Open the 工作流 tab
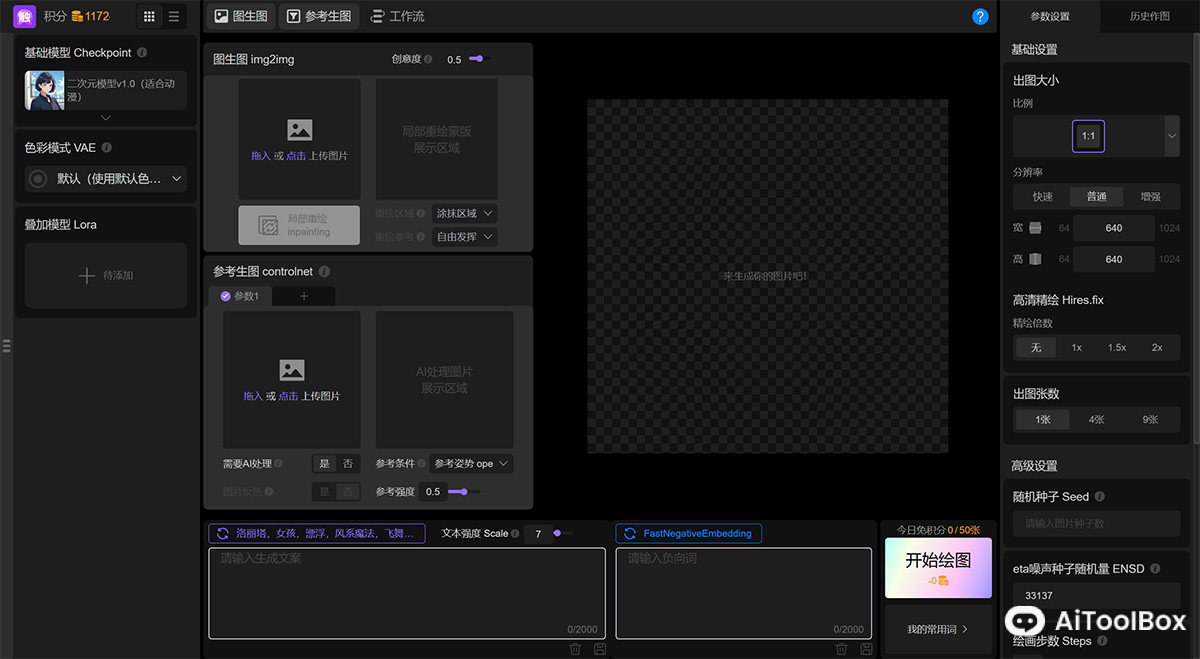Image resolution: width=1200 pixels, height=659 pixels. tap(397, 16)
